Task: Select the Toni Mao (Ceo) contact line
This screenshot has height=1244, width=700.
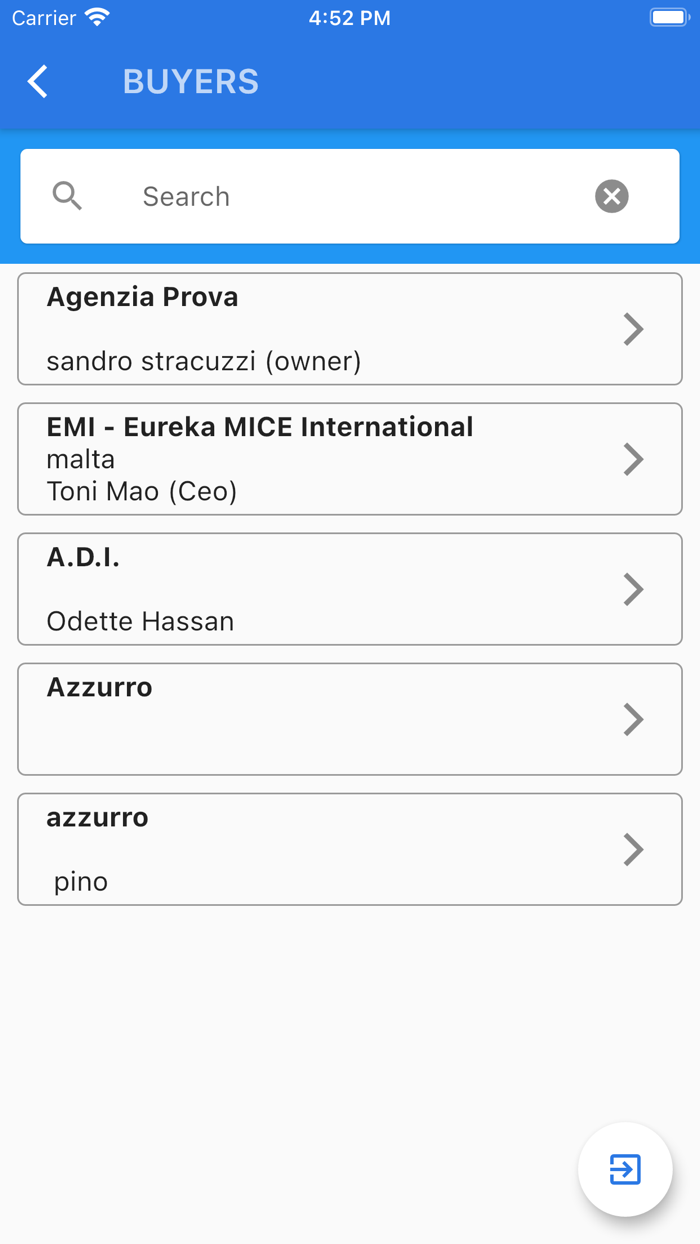Action: pos(141,491)
